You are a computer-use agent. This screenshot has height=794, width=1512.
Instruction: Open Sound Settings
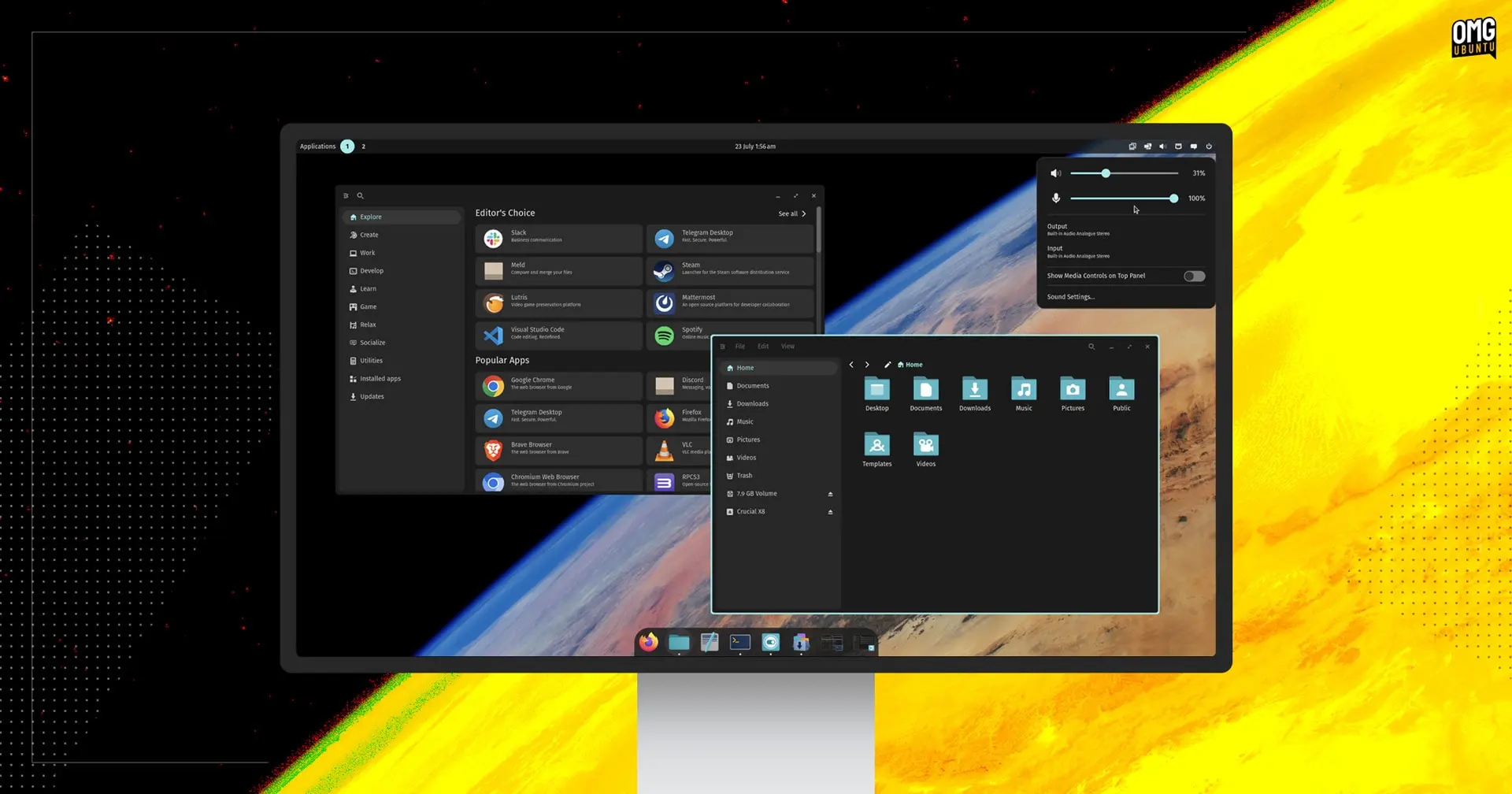tap(1070, 297)
